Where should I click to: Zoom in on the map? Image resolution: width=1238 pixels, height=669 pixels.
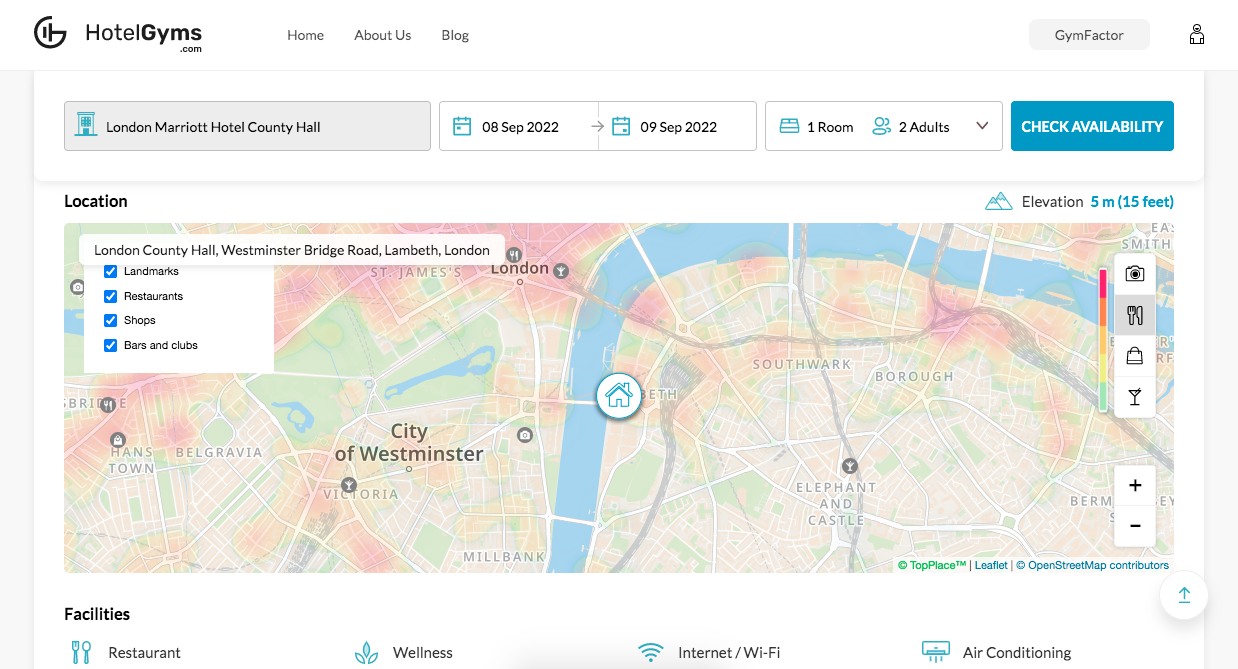click(x=1135, y=486)
